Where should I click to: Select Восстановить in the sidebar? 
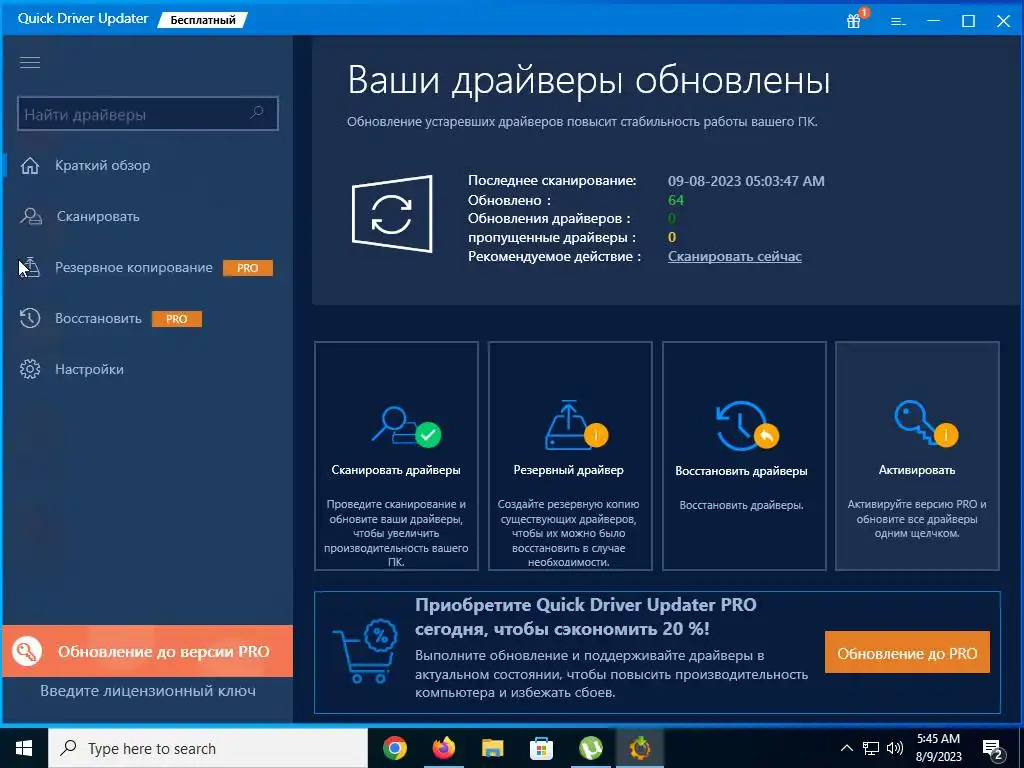click(x=98, y=318)
